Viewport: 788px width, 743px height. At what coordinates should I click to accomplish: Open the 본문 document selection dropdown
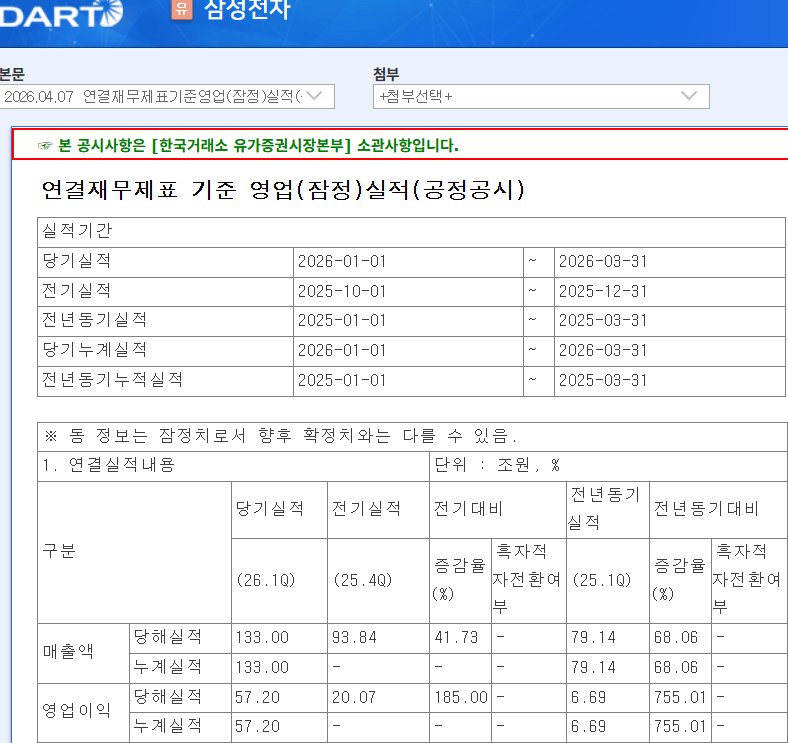coord(166,96)
